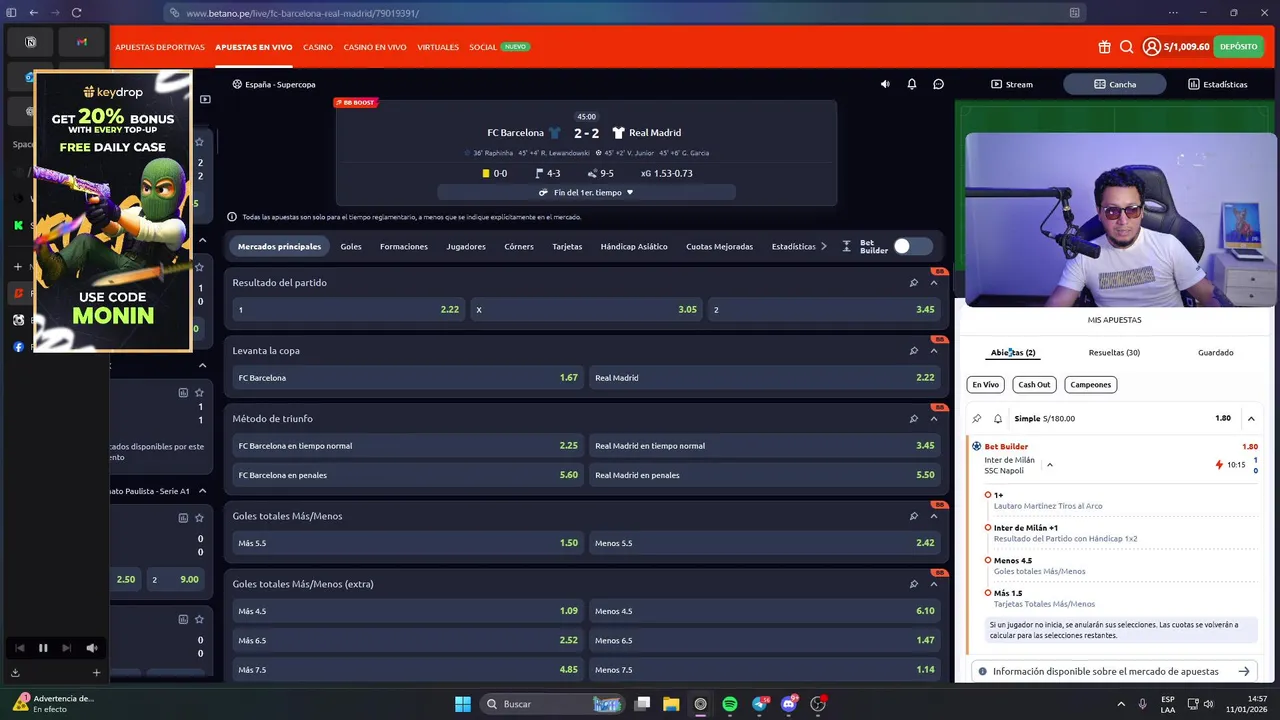Filter open bets by Campeones
Viewport: 1280px width, 720px height.
pyautogui.click(x=1090, y=384)
